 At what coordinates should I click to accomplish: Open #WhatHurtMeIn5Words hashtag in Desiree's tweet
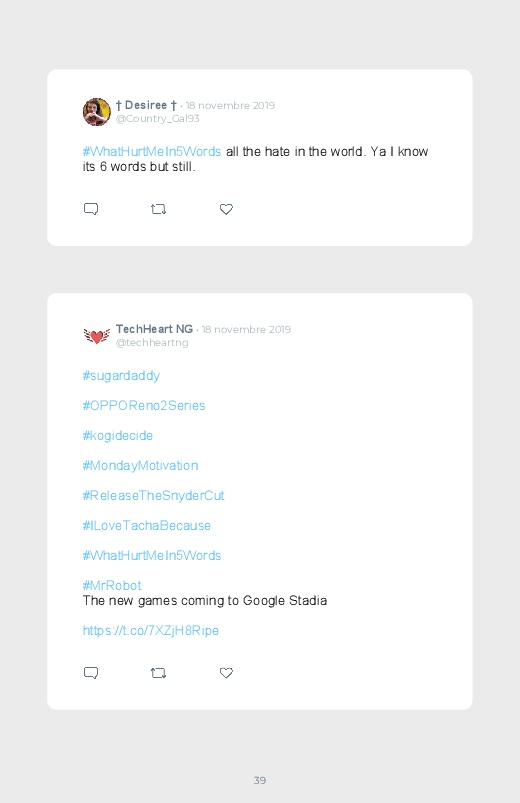click(152, 152)
